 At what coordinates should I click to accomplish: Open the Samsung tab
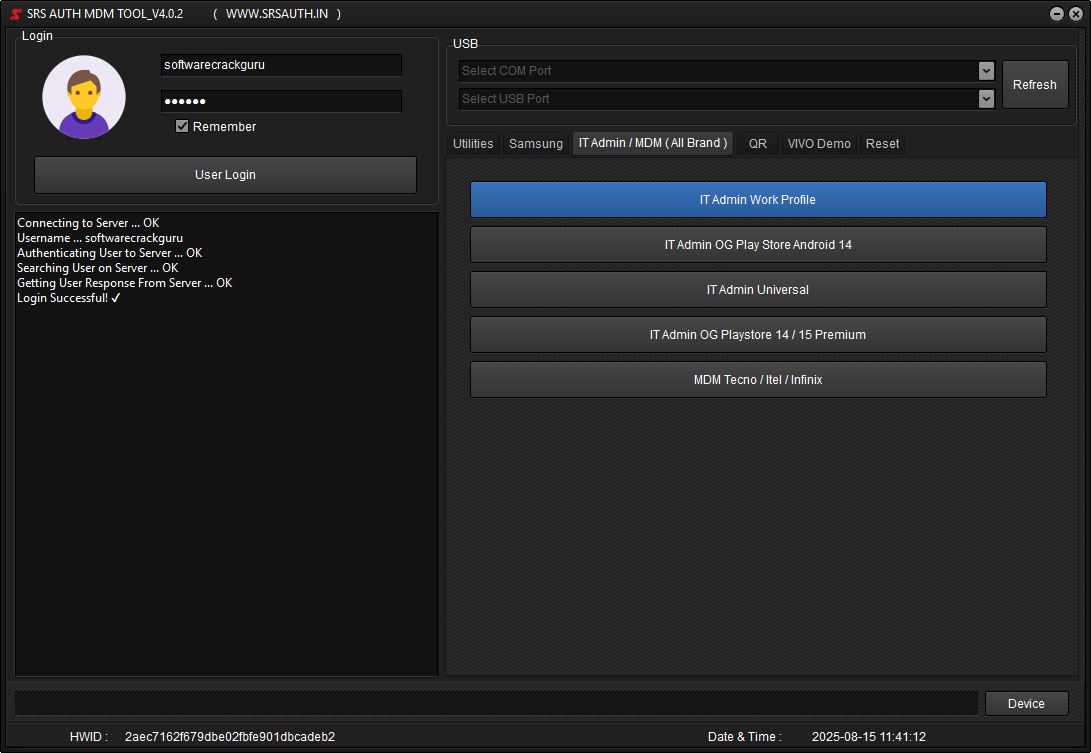point(536,143)
